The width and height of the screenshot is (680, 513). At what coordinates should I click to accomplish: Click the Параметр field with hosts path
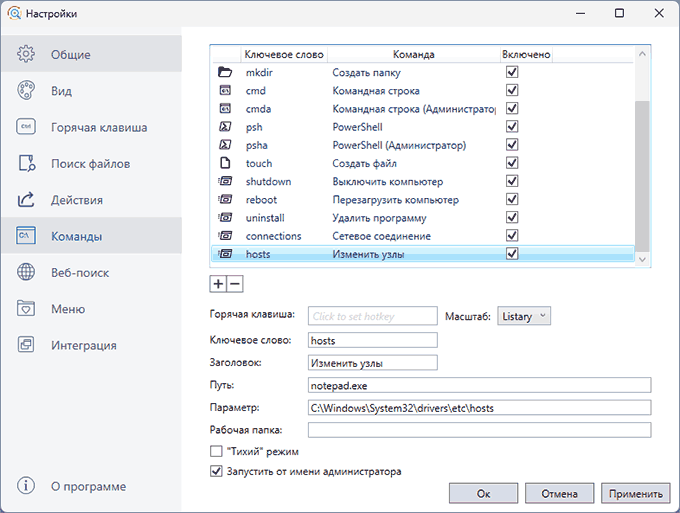(x=480, y=408)
